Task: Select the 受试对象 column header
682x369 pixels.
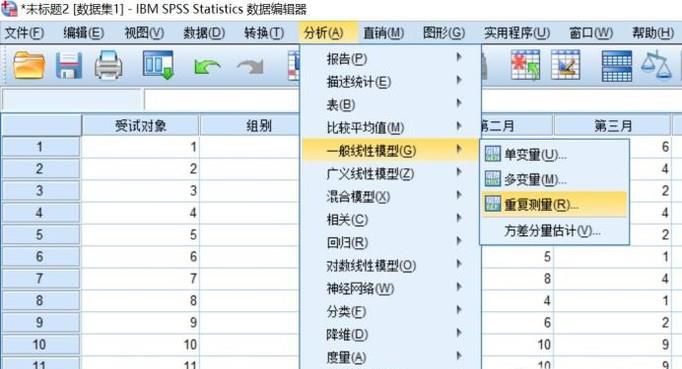Action: (x=140, y=126)
